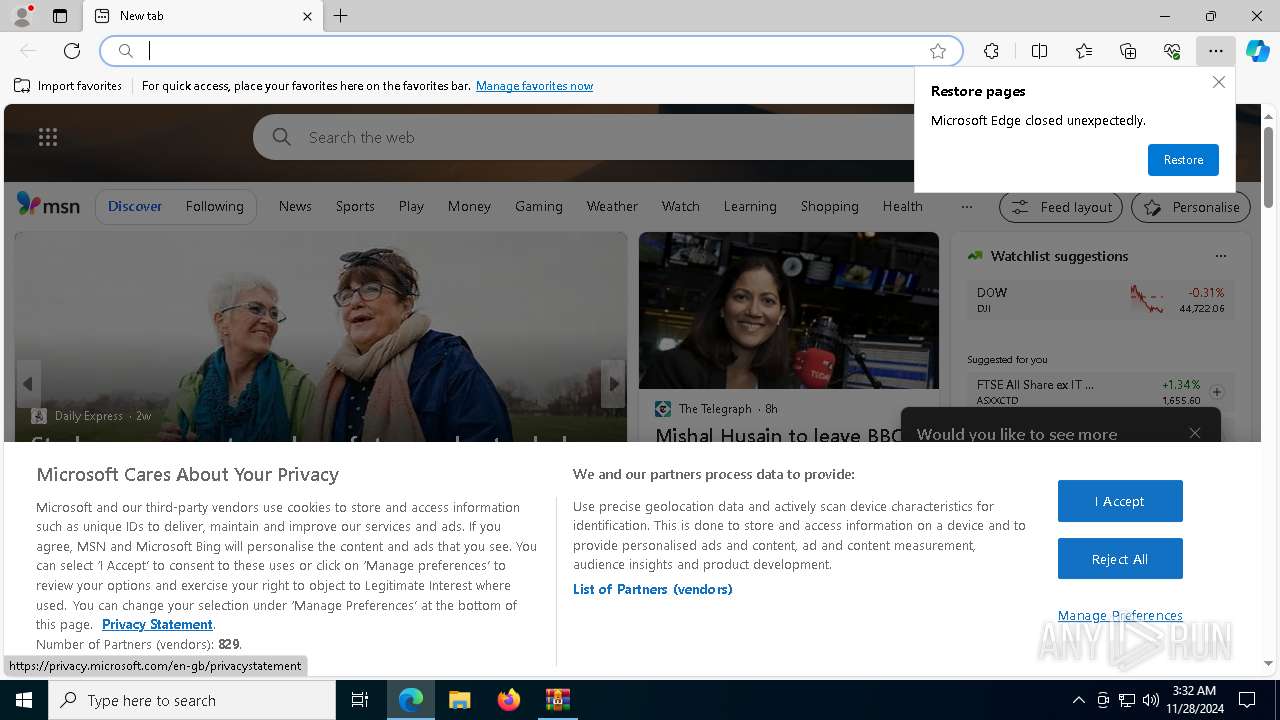Open the volume control
The height and width of the screenshot is (720, 1280).
point(1151,700)
